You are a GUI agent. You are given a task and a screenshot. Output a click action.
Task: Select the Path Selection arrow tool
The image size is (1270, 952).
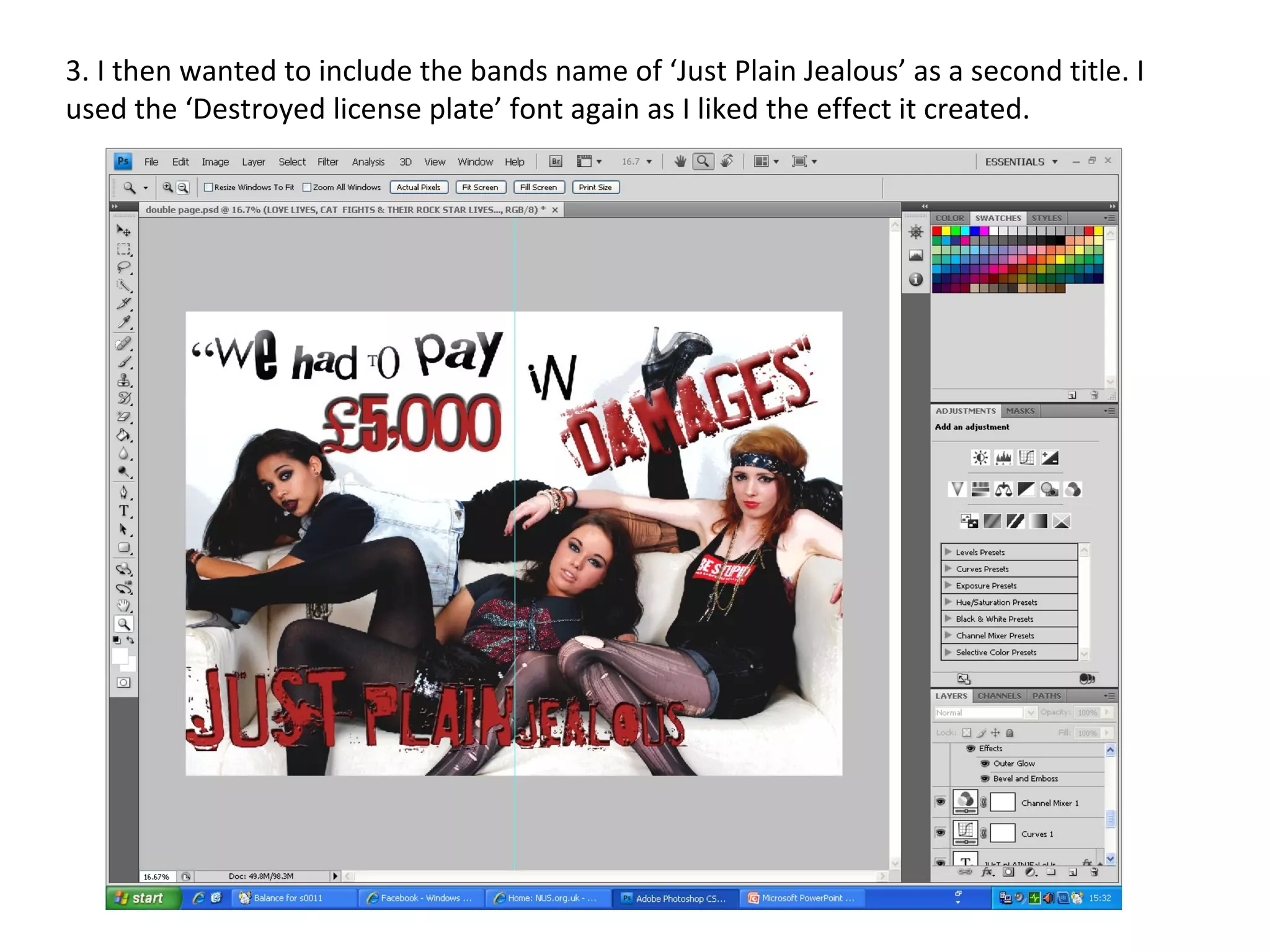[x=123, y=529]
